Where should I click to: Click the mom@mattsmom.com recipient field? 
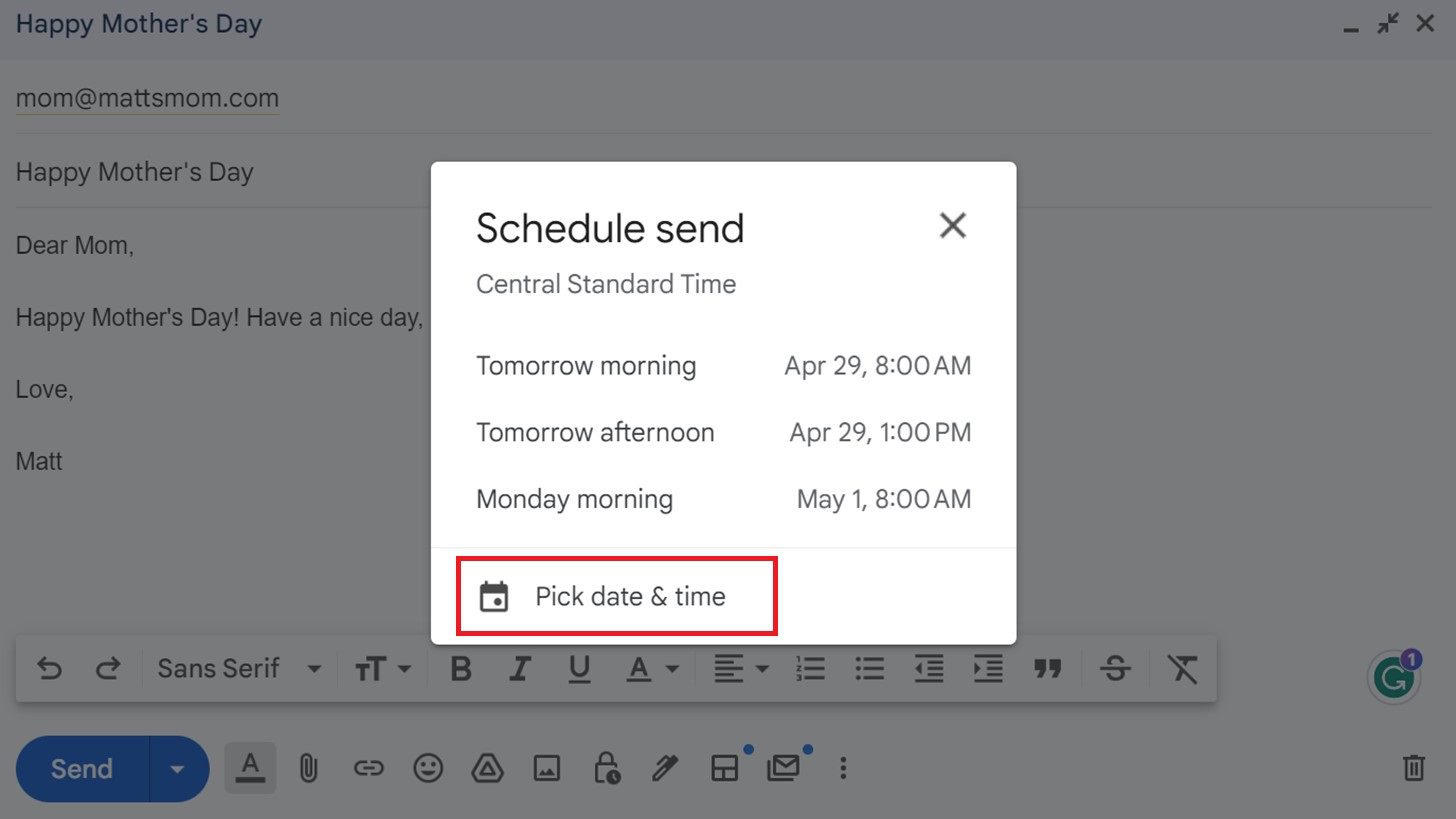[x=723, y=98]
